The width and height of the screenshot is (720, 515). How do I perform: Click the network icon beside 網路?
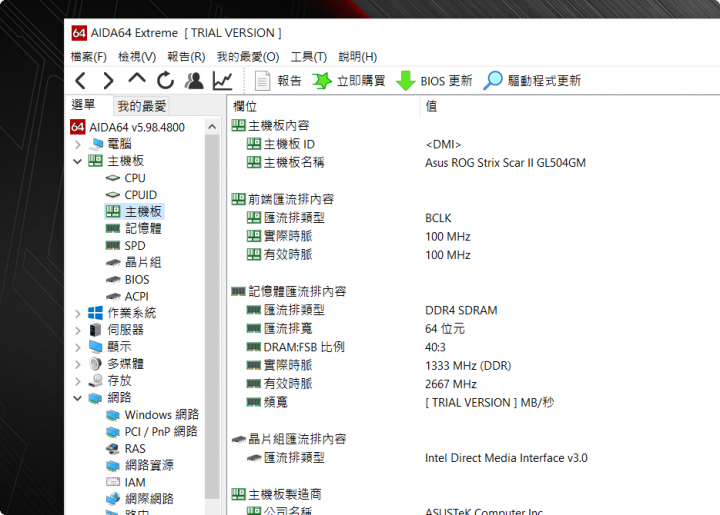coord(96,398)
